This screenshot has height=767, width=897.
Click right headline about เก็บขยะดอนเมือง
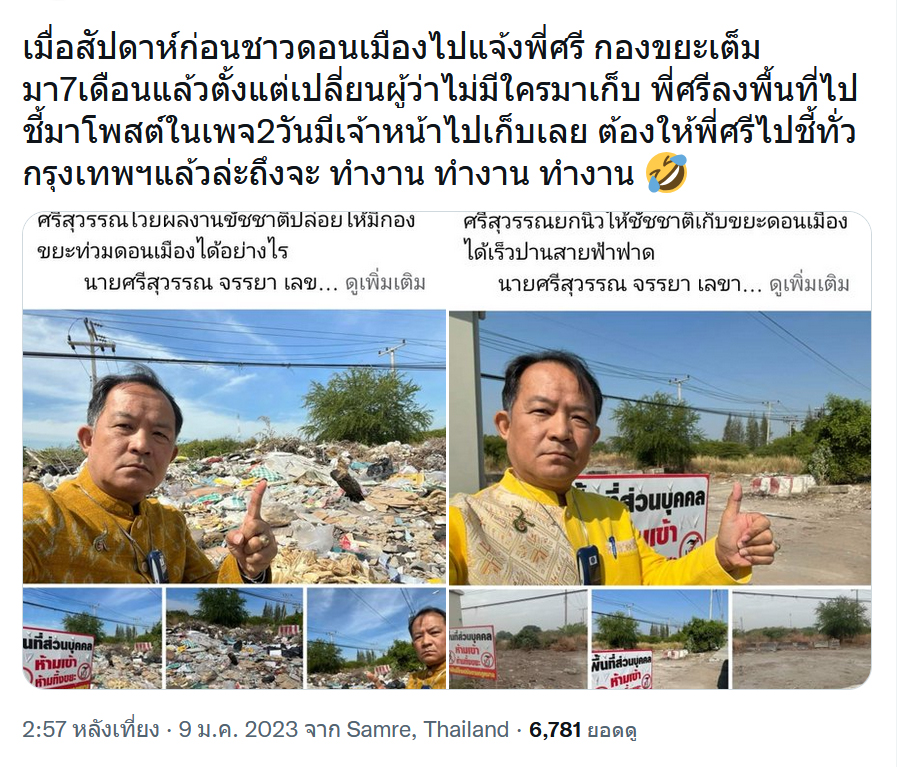[655, 237]
